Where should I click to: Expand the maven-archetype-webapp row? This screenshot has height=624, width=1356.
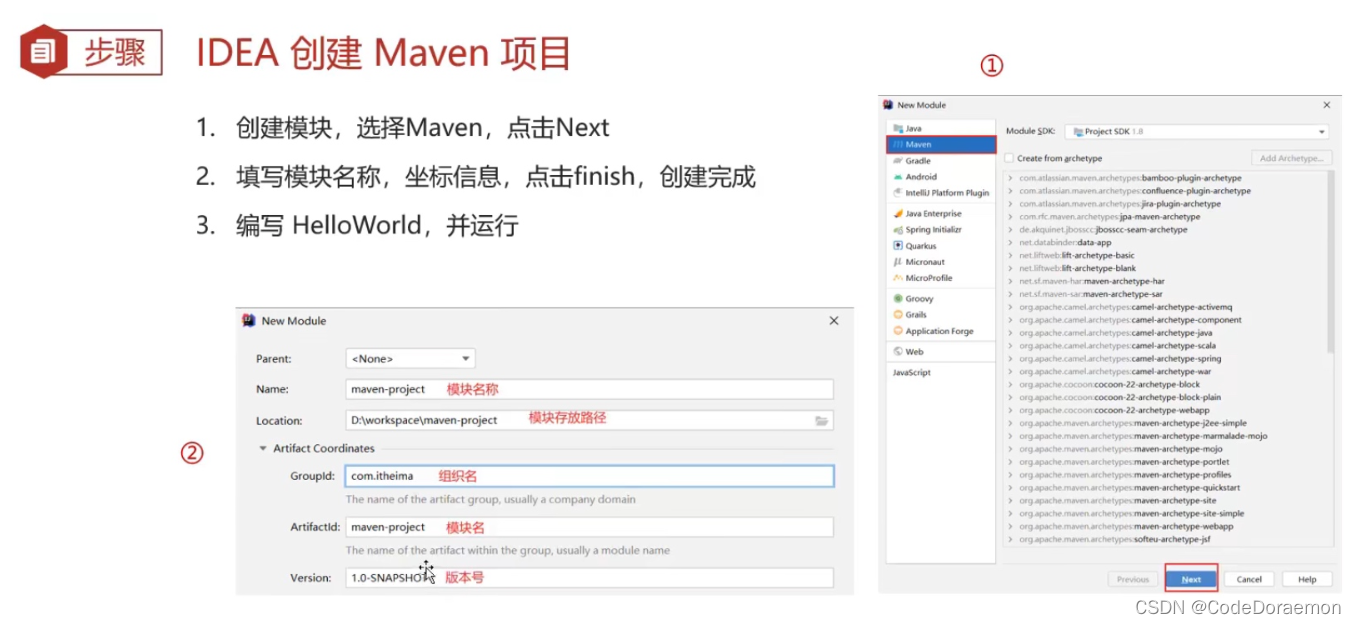coord(1010,527)
